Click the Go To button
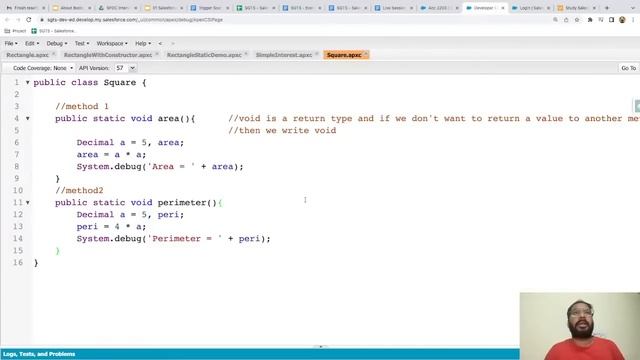Viewport: 640px width, 360px height. (628, 68)
